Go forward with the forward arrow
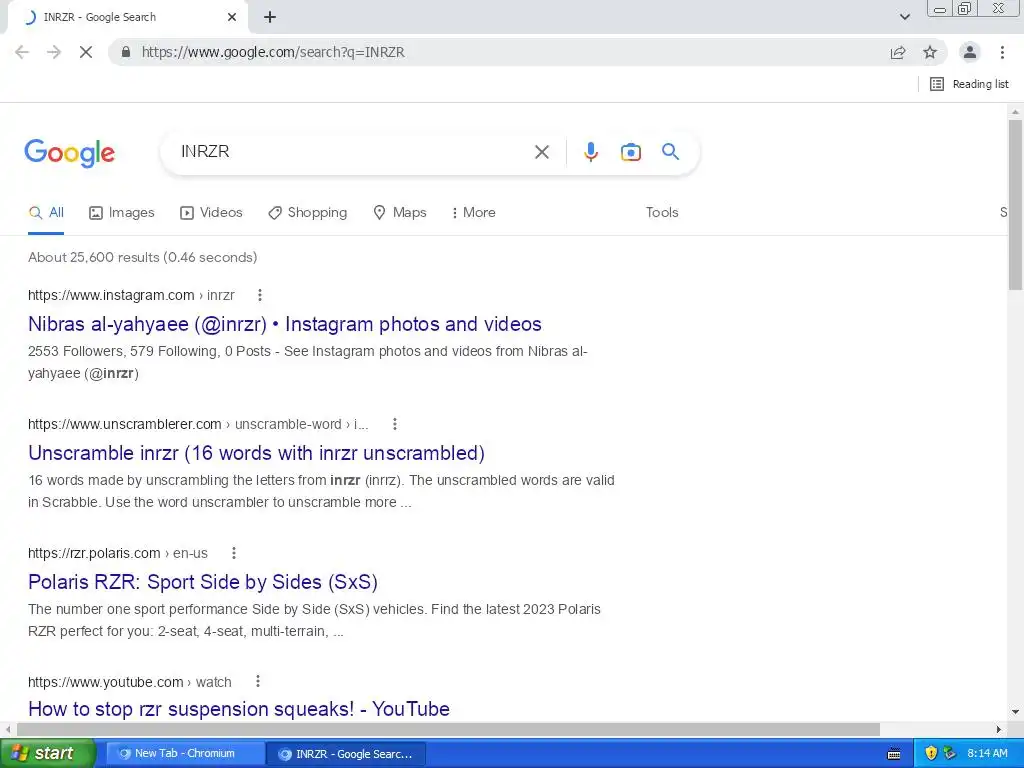 pos(54,52)
